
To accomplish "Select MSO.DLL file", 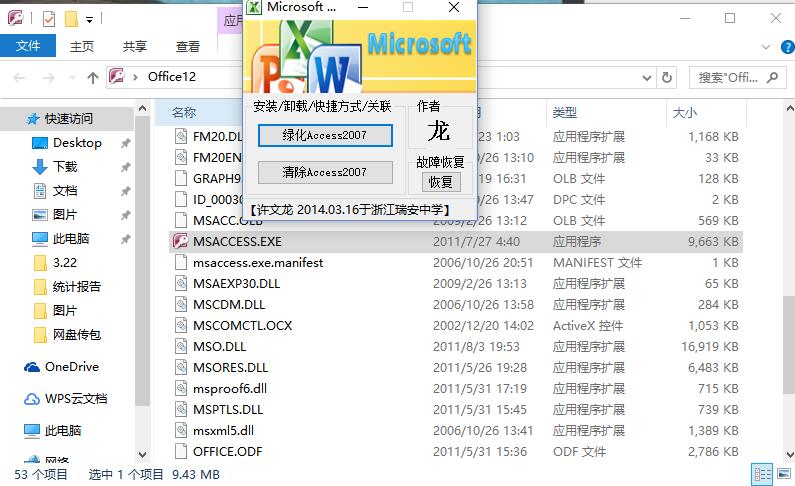I will point(220,347).
